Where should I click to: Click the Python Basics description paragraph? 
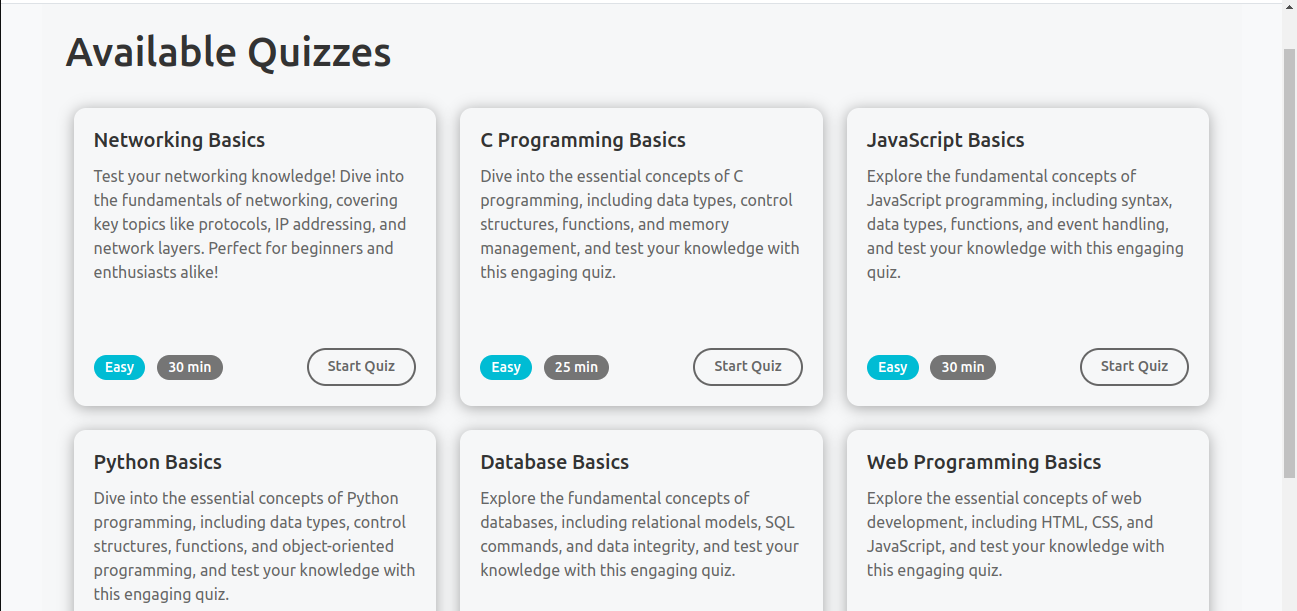pyautogui.click(x=254, y=546)
